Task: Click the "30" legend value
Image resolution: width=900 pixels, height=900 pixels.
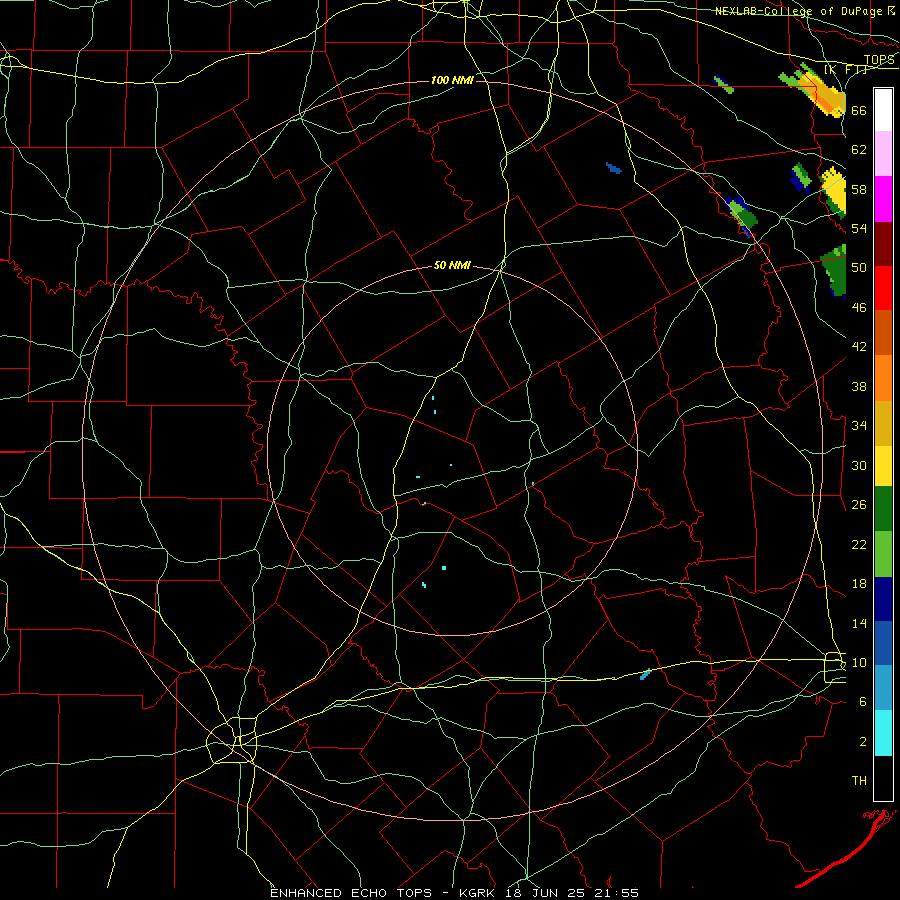Action: click(x=859, y=465)
